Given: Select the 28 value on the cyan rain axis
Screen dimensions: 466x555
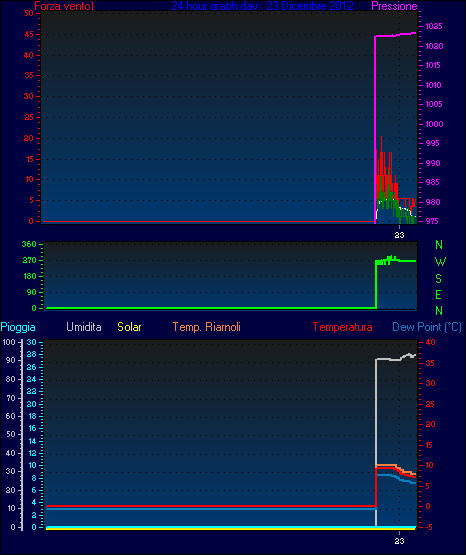Looking at the screenshot, I should tap(31, 354).
